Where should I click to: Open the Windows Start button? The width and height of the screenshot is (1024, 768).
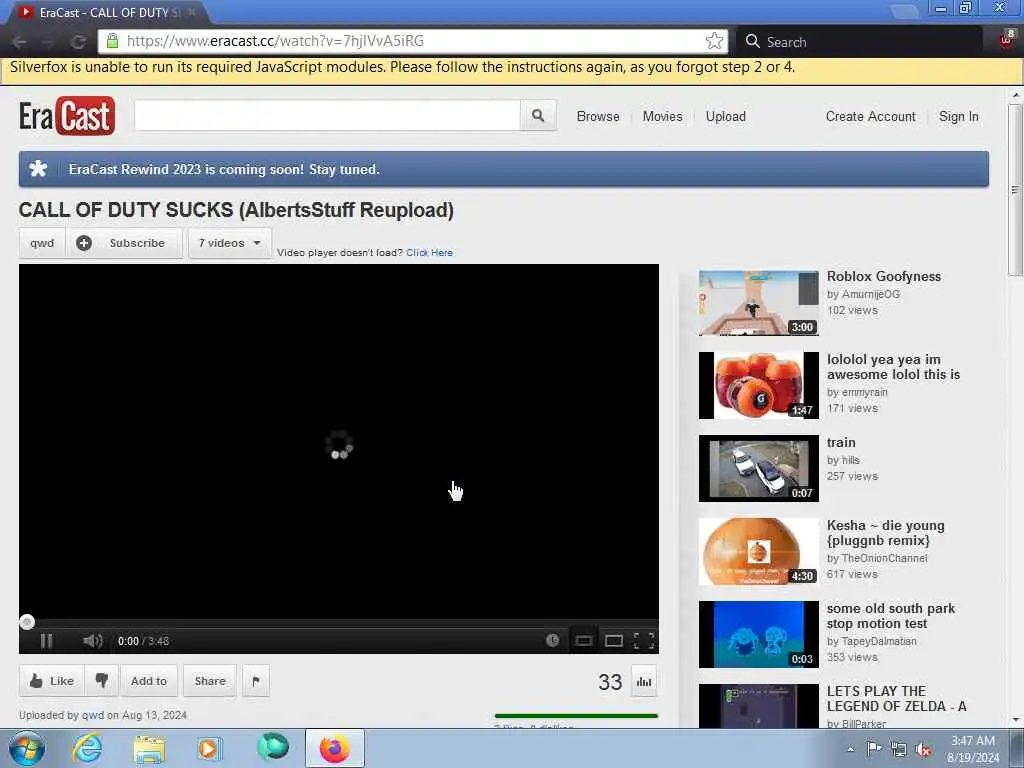[x=27, y=748]
